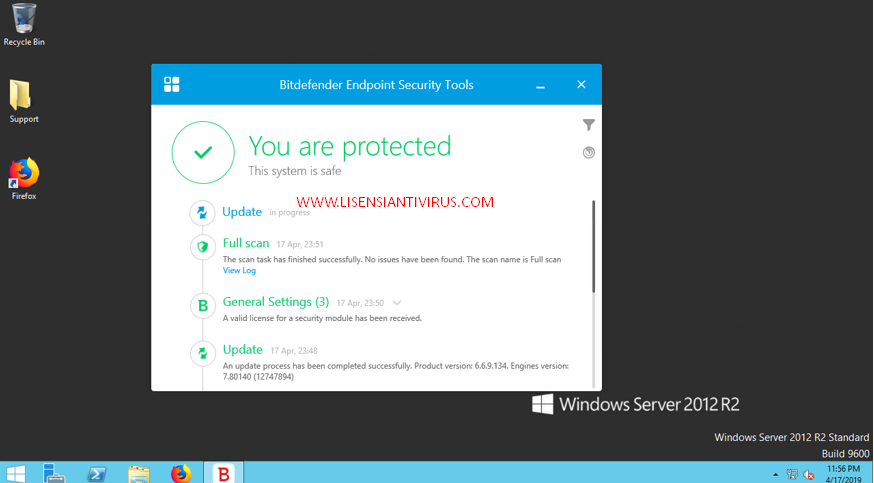Image resolution: width=874 pixels, height=483 pixels.
Task: Expand the General Settings (3) chevron
Action: pos(397,302)
